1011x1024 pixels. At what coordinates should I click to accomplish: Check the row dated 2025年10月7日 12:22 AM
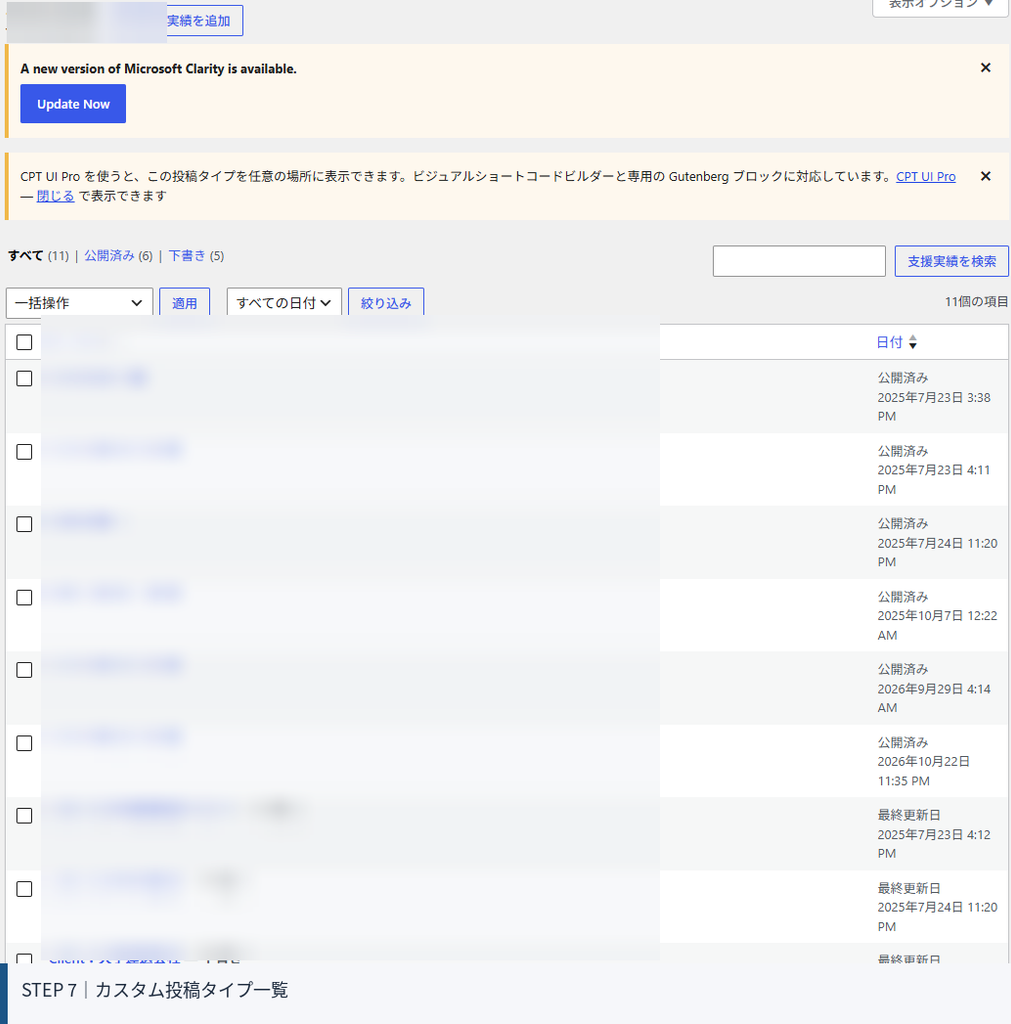point(24,598)
